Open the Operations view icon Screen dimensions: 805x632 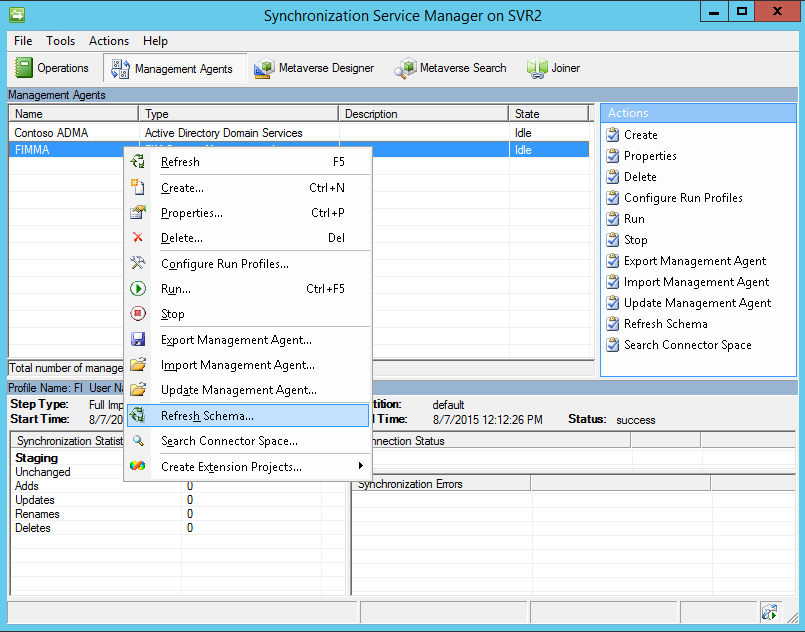point(24,68)
